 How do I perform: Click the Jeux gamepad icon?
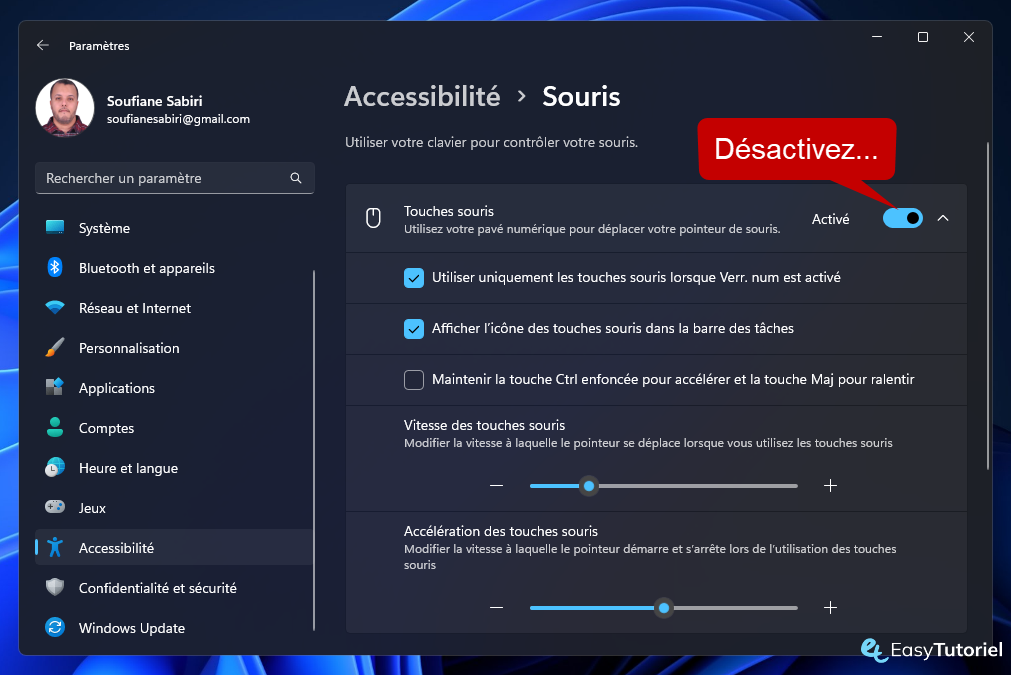point(55,507)
